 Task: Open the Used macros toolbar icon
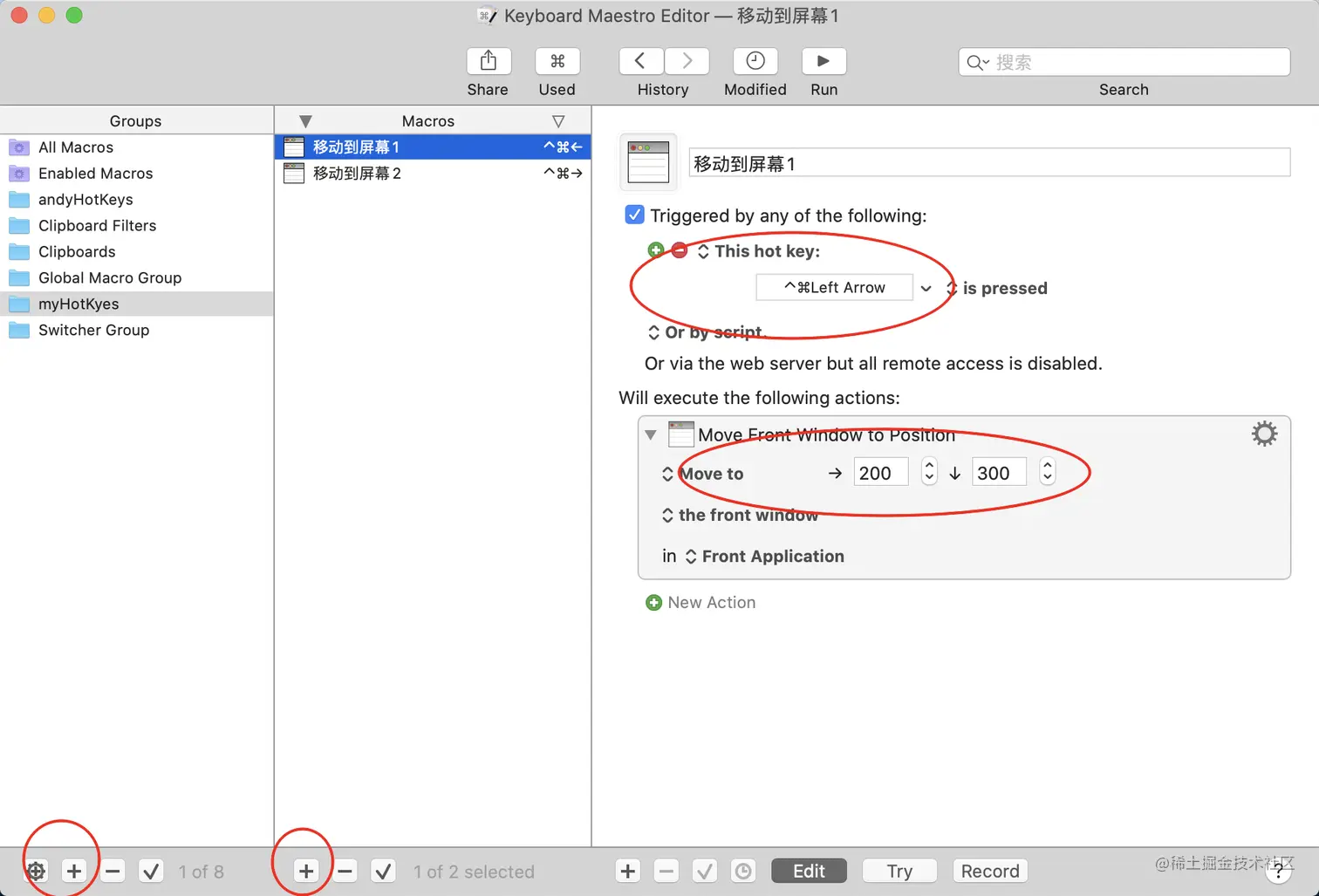pos(557,61)
